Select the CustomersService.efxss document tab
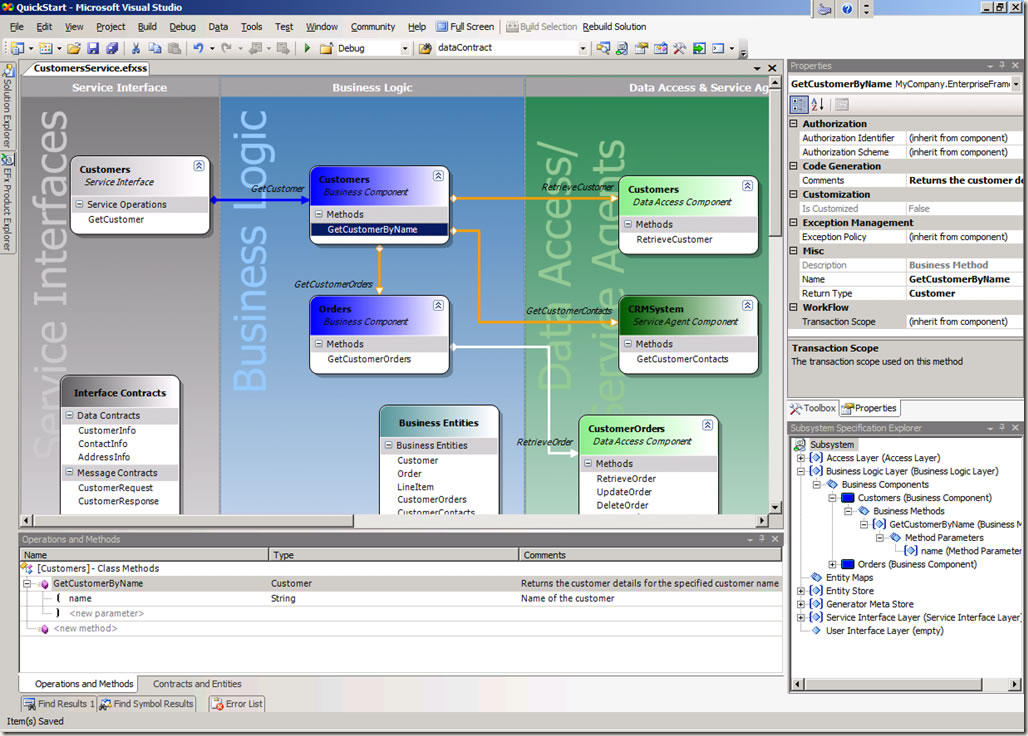Viewport: 1028px width, 736px height. pyautogui.click(x=90, y=68)
